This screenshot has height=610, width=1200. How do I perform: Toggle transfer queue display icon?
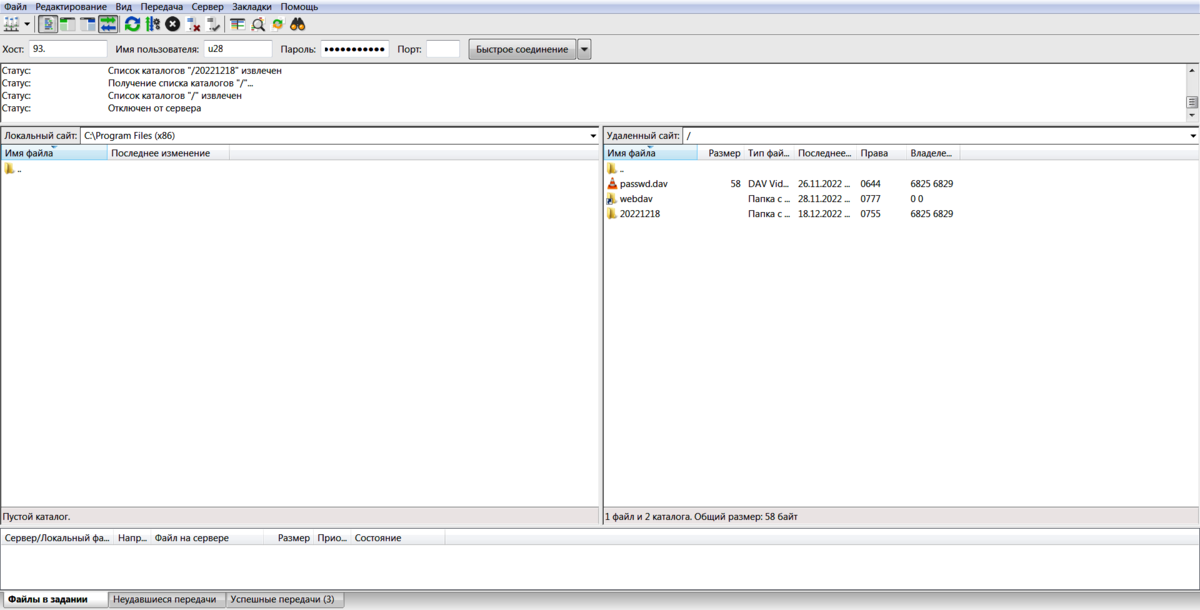click(x=108, y=24)
